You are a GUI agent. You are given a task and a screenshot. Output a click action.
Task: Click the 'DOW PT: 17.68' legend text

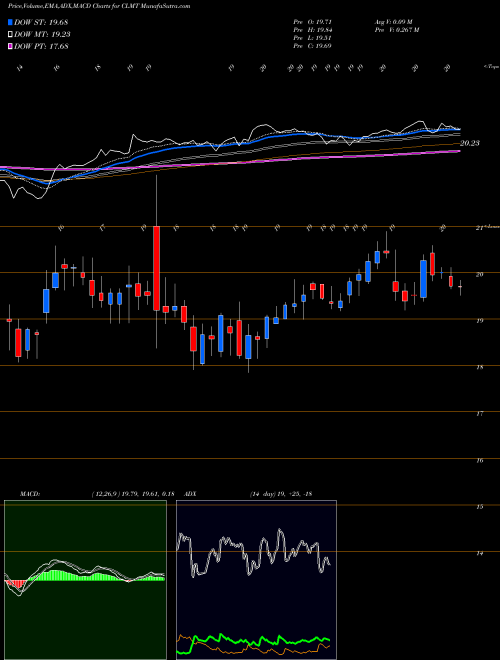41,46
